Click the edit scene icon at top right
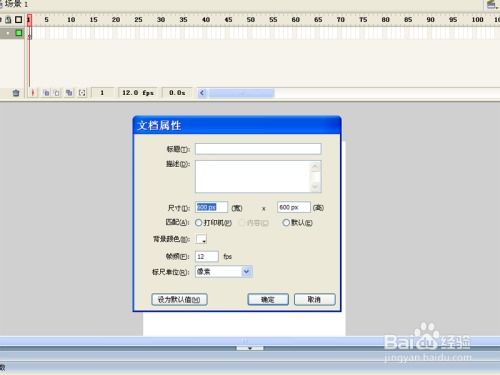This screenshot has height=375, width=500. coord(491,4)
